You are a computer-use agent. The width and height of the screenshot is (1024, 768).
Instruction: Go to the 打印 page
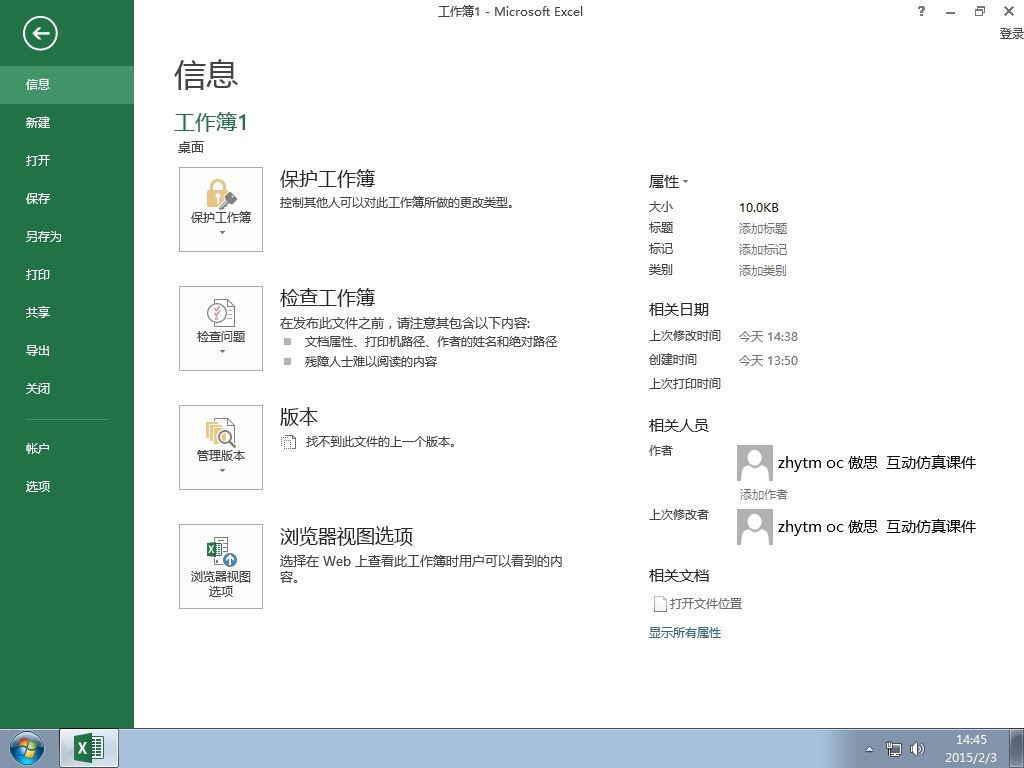coord(67,274)
